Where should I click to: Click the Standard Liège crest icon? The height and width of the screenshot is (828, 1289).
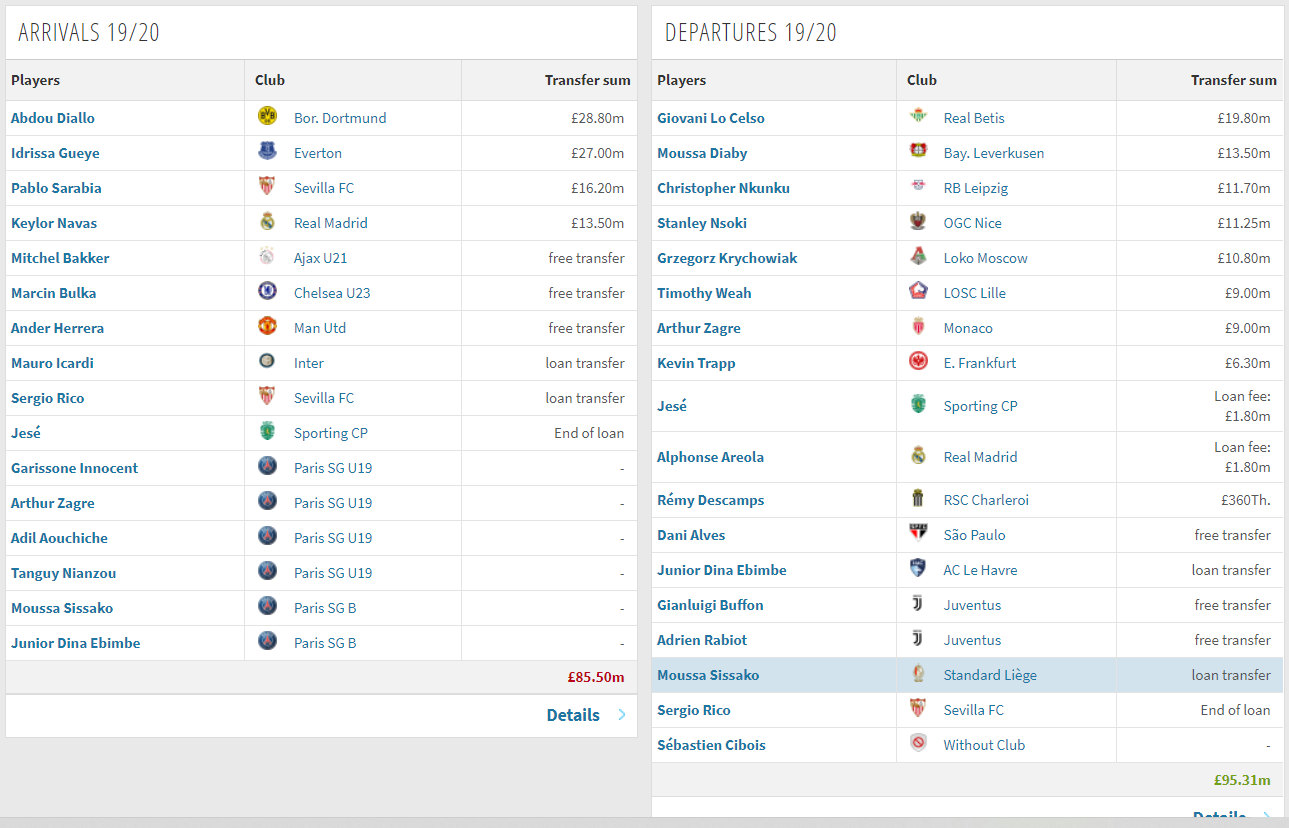[x=918, y=674]
